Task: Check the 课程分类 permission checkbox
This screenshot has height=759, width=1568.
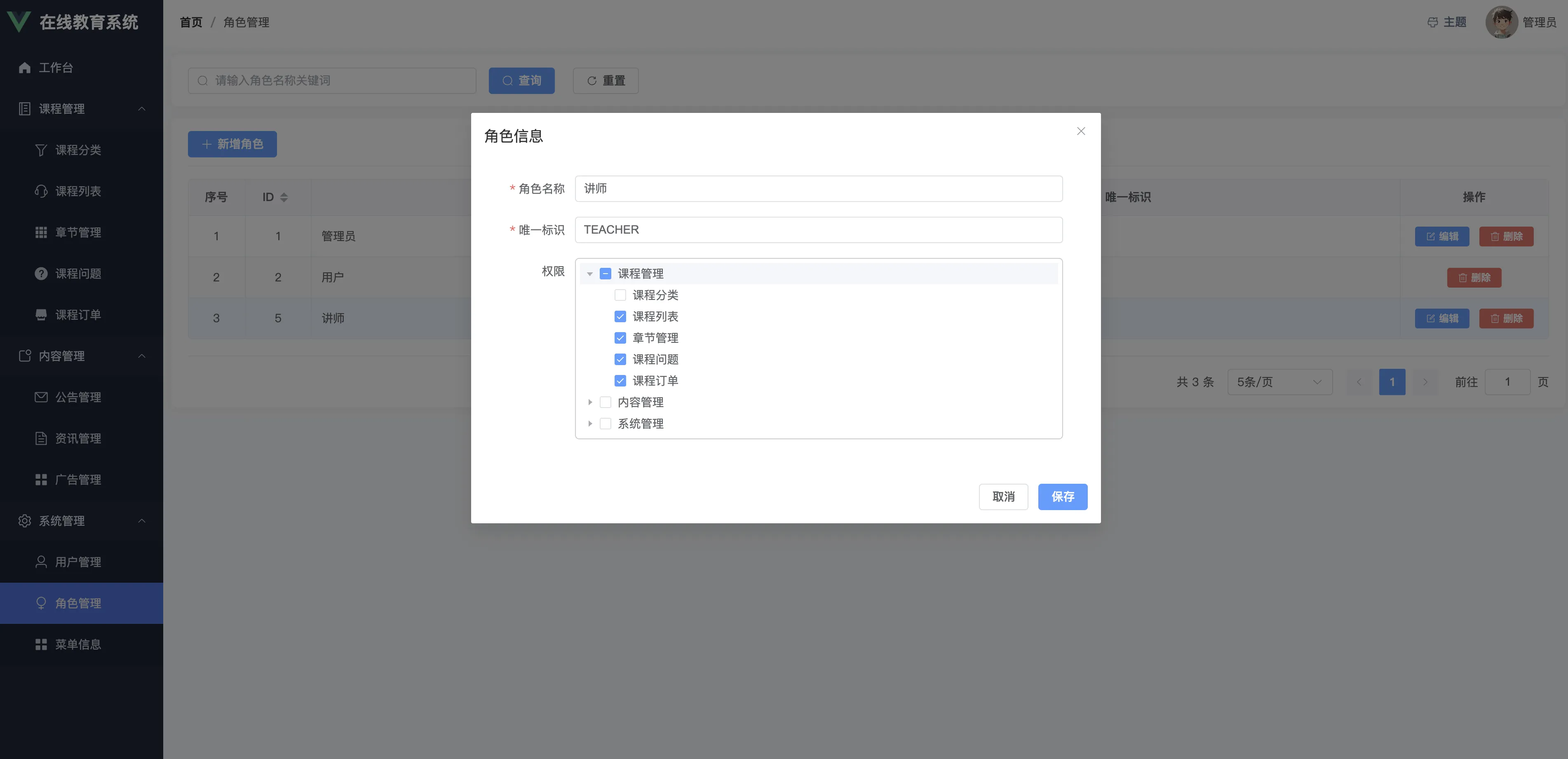Action: tap(620, 295)
